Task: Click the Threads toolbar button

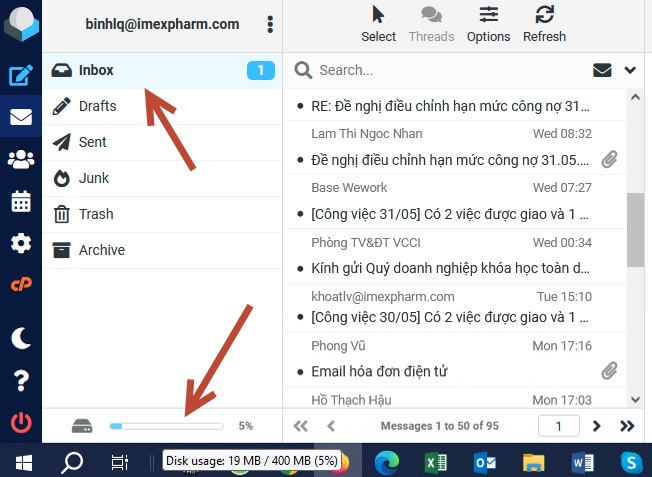Action: click(x=431, y=24)
